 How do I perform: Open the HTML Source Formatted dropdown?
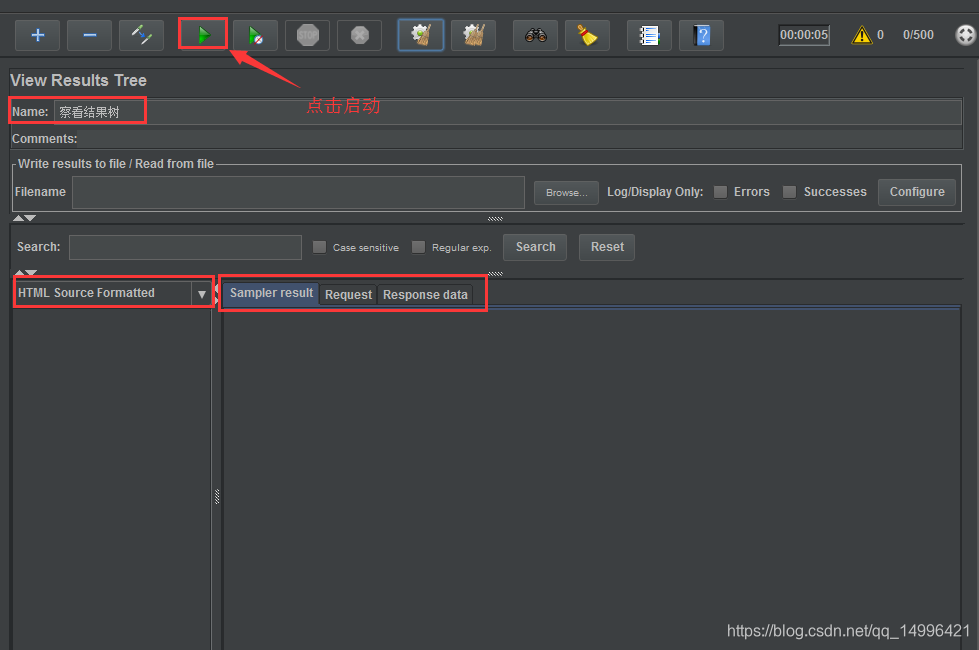point(202,293)
